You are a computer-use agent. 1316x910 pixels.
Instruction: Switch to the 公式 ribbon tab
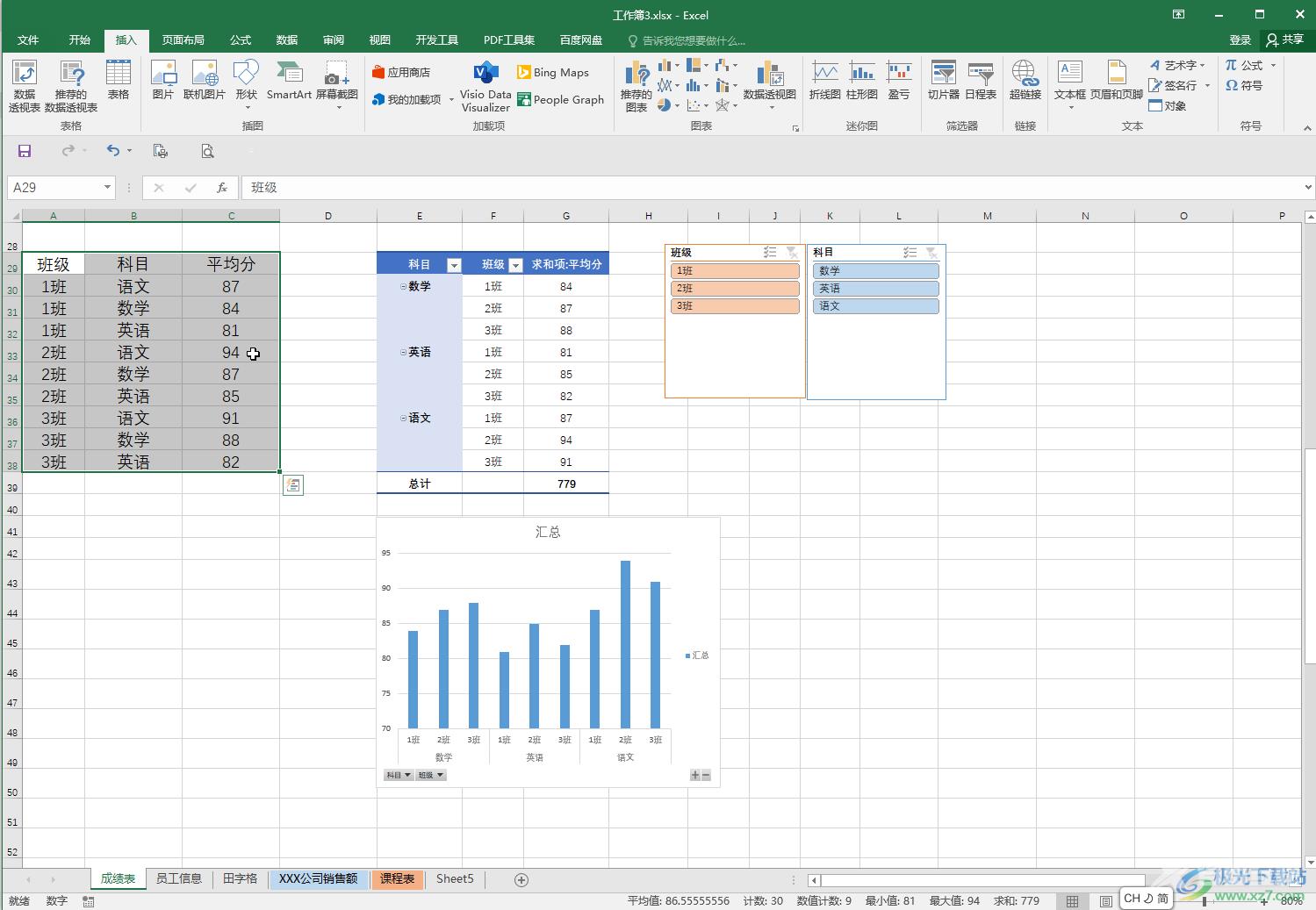coord(241,40)
